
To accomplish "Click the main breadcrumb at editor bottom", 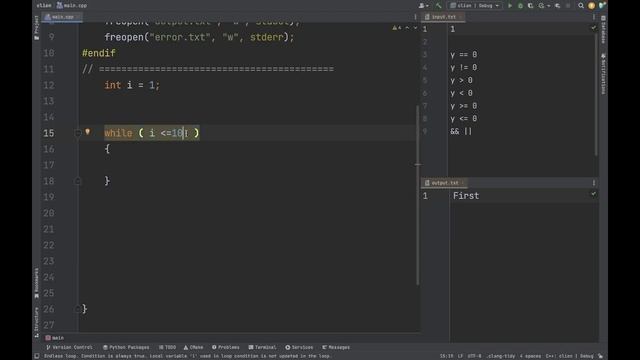I will click(x=55, y=338).
